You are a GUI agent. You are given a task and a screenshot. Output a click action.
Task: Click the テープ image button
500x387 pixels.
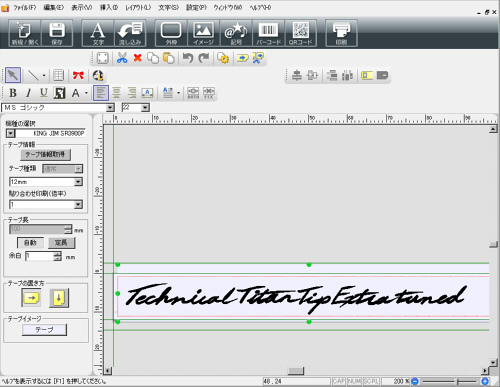44,330
